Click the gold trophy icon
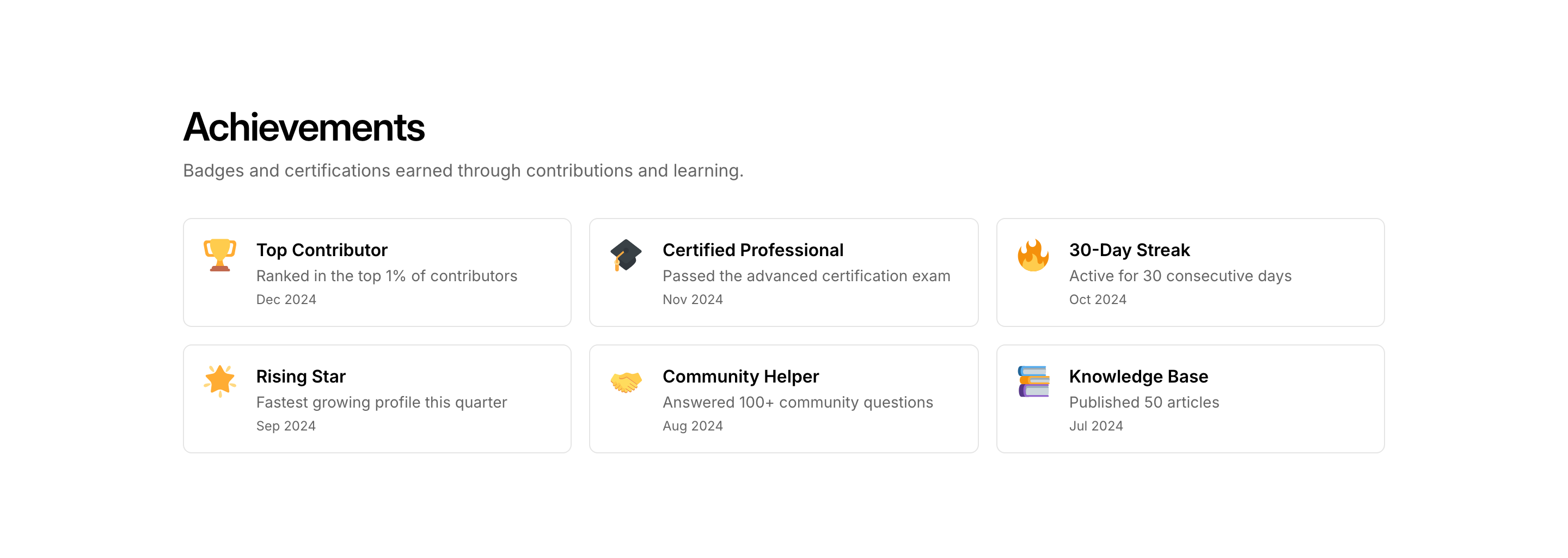Screen dimensions: 1568x558 coord(220,254)
